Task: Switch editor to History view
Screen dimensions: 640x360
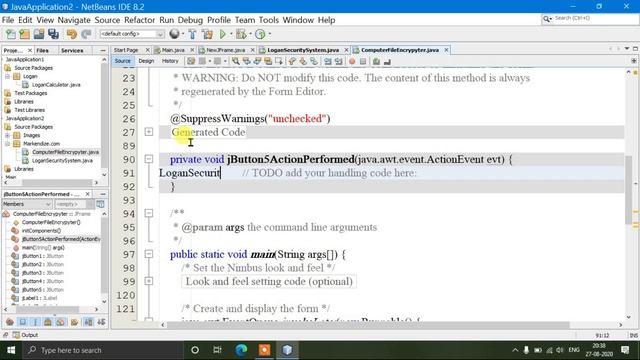Action: point(170,61)
